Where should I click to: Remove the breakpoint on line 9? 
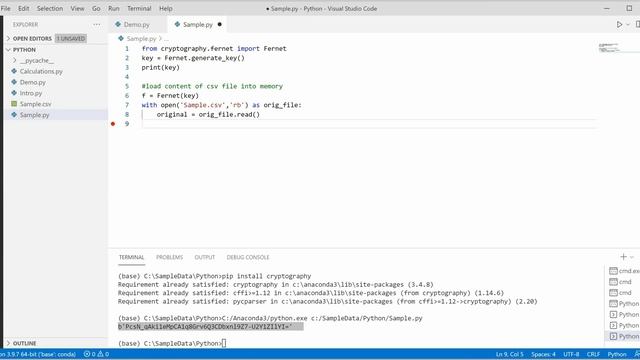pos(113,124)
